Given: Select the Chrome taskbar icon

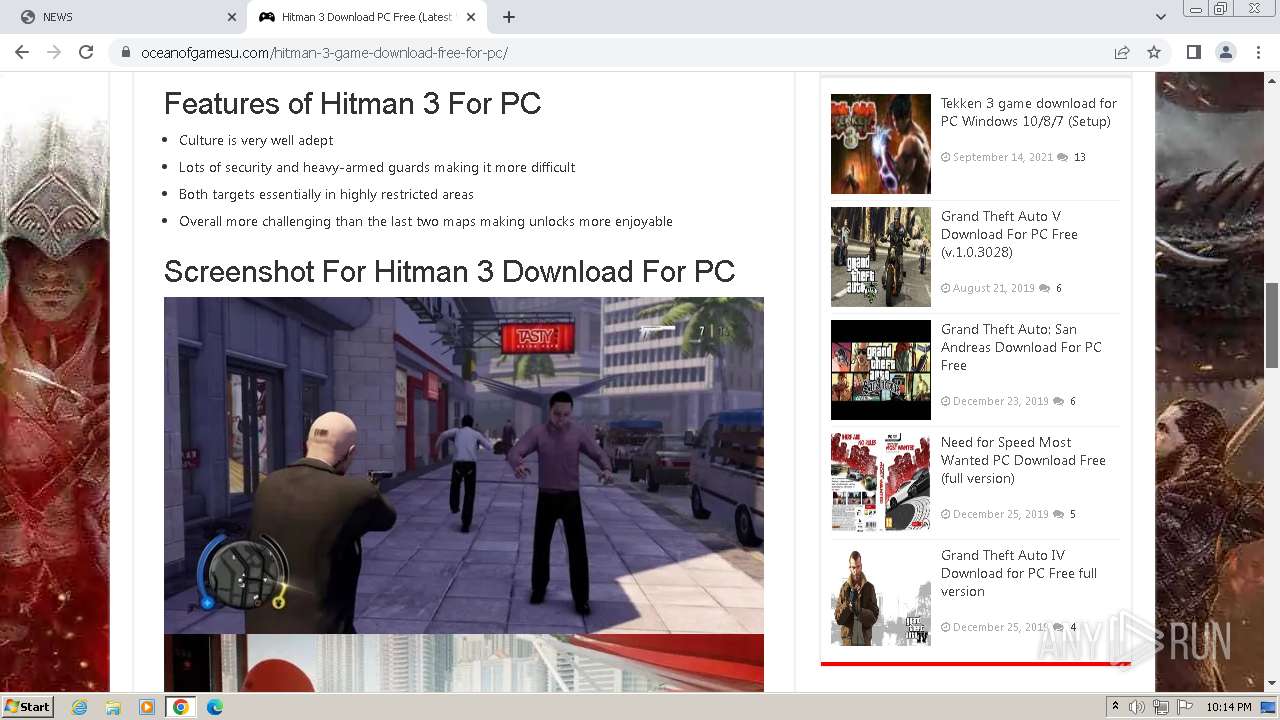Looking at the screenshot, I should click(181, 707).
